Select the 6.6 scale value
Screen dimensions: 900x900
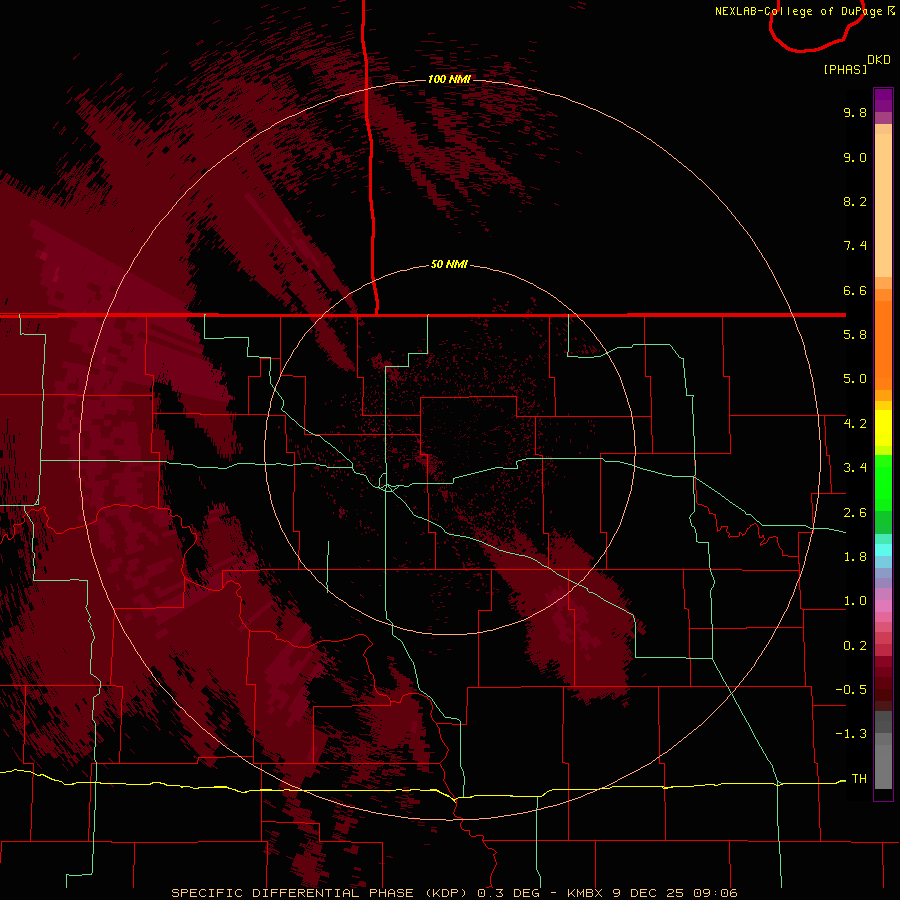(x=855, y=290)
